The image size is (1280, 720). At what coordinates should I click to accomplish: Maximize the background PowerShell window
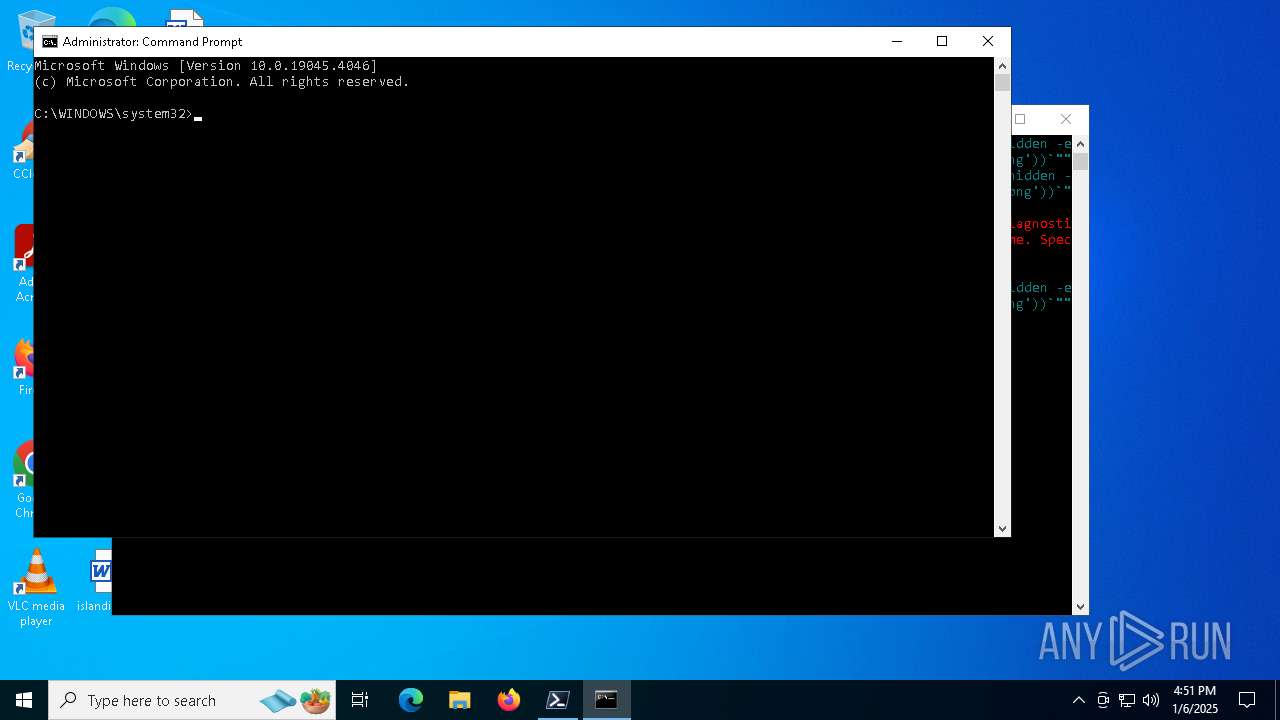(x=1021, y=119)
